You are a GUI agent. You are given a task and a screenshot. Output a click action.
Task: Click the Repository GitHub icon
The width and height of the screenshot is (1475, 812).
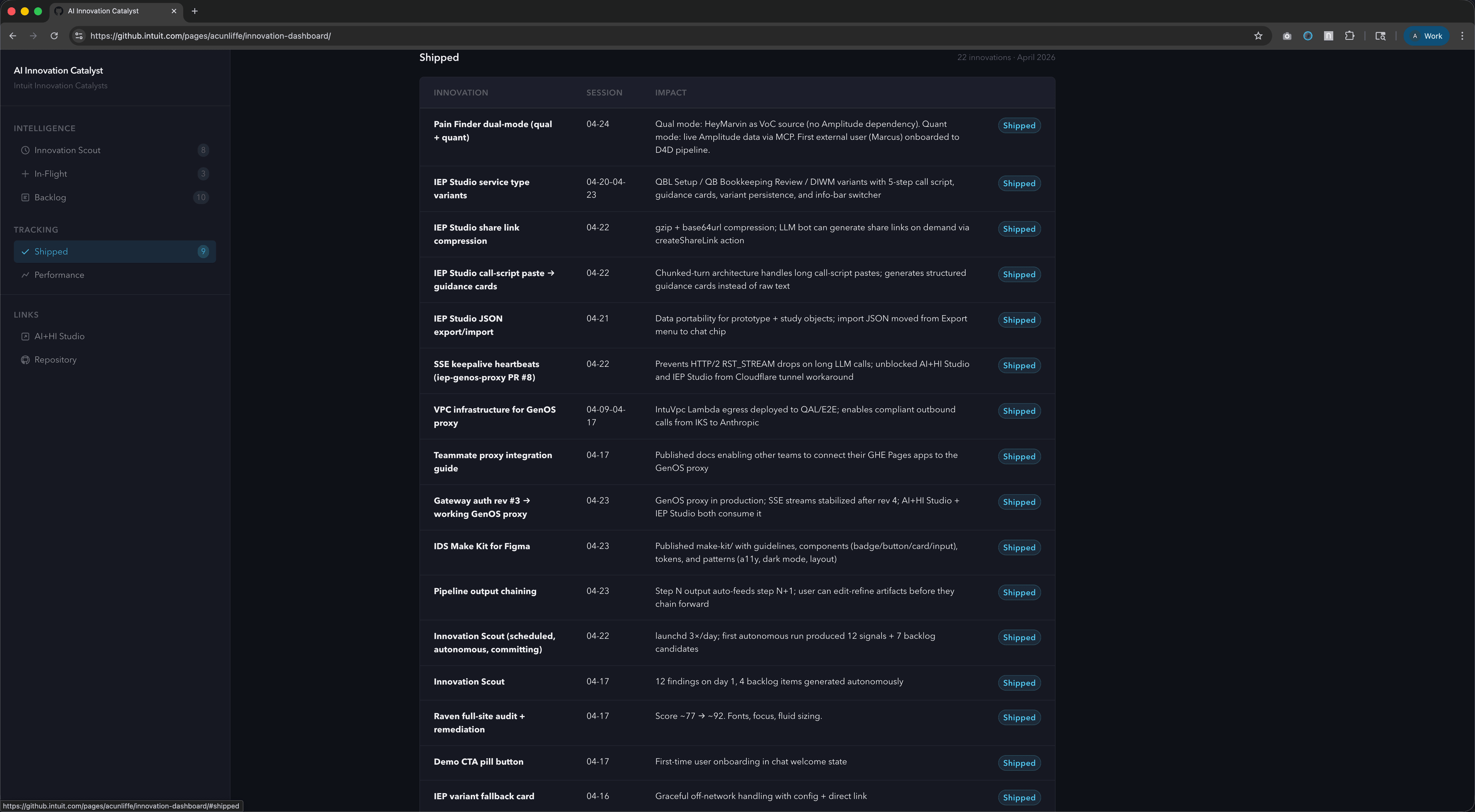(25, 360)
